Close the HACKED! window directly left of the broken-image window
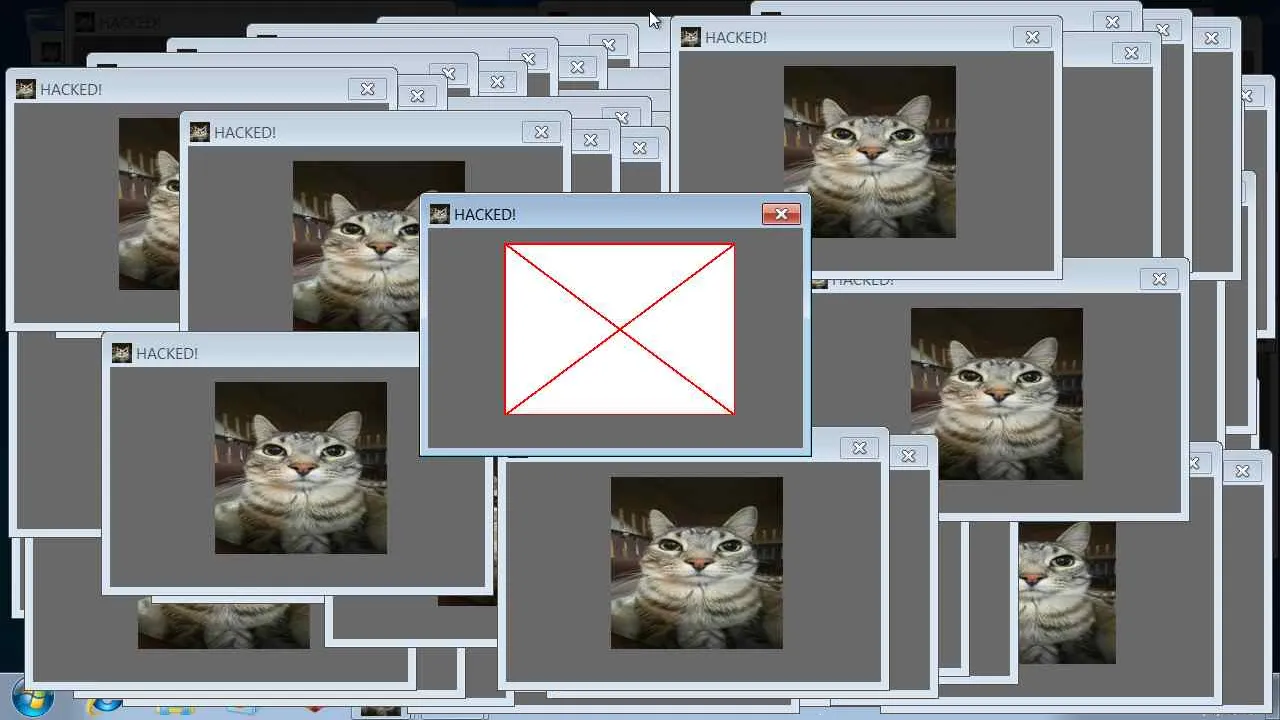The width and height of the screenshot is (1280, 720). pos(541,132)
